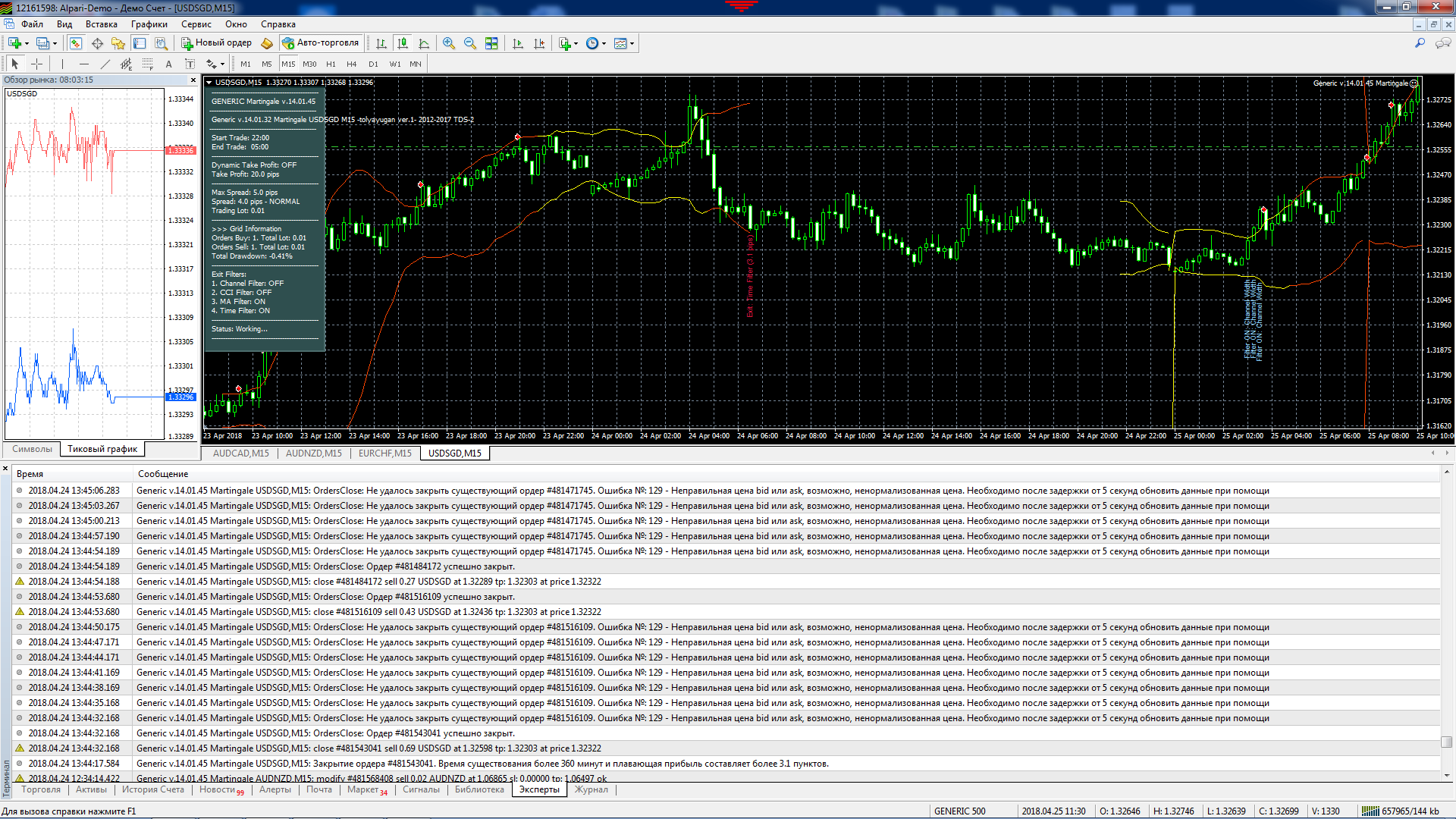1456x819 pixels.
Task: Expand the New Chart dropdown arrow
Action: 26,43
